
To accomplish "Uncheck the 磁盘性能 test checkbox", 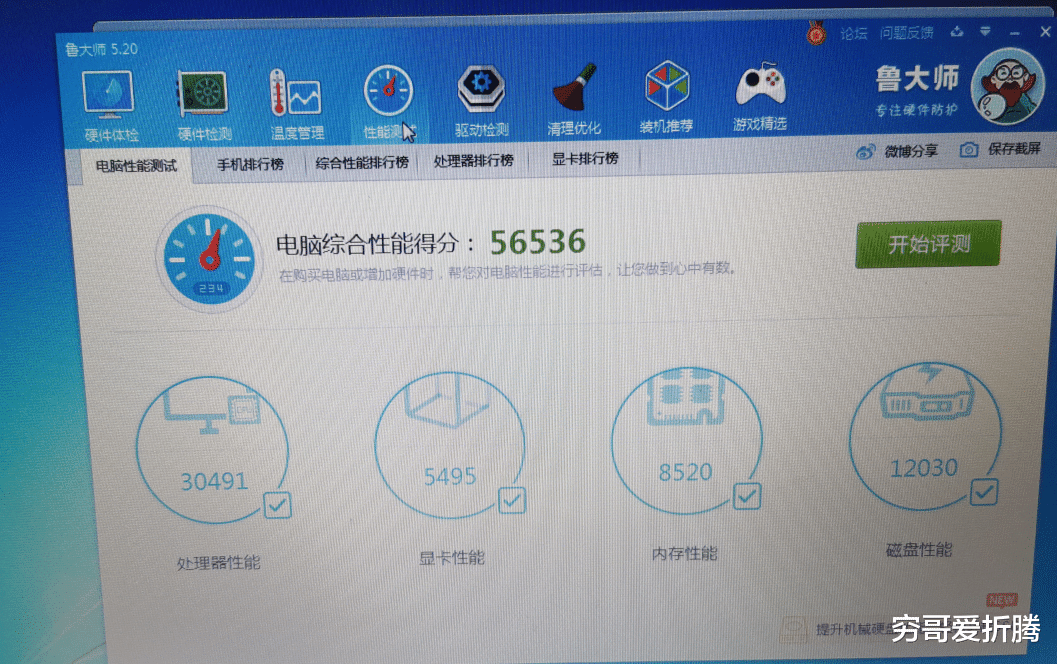I will click(x=984, y=491).
